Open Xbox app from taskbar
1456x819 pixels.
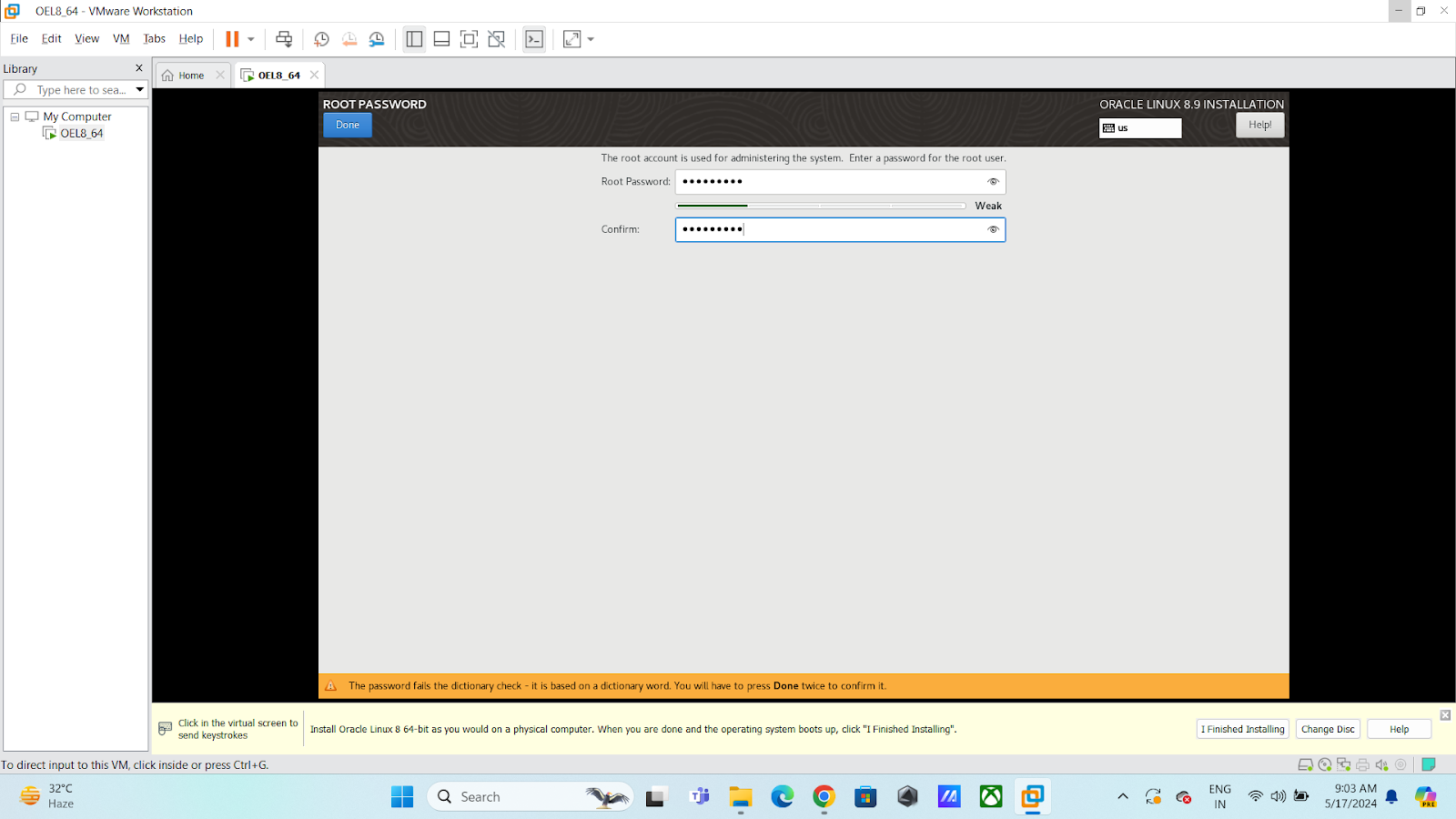click(991, 797)
